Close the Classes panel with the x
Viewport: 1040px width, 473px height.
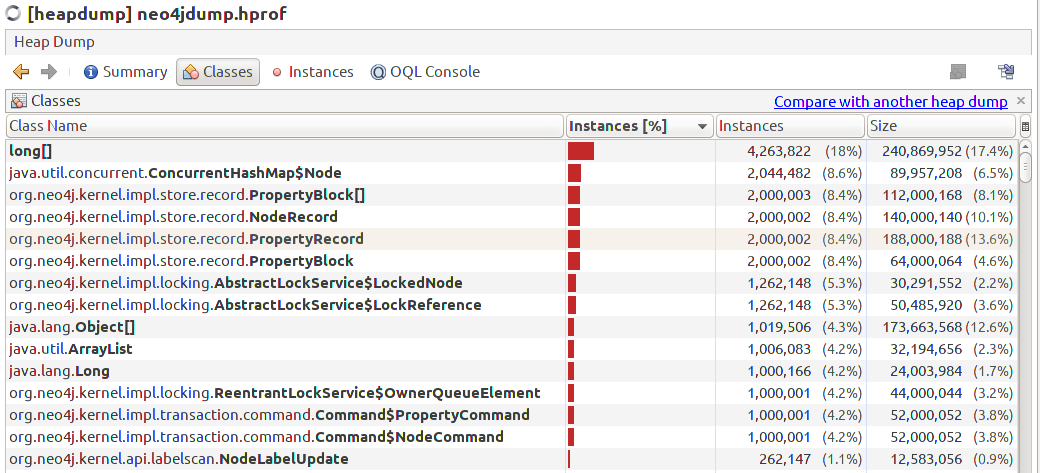(1021, 101)
